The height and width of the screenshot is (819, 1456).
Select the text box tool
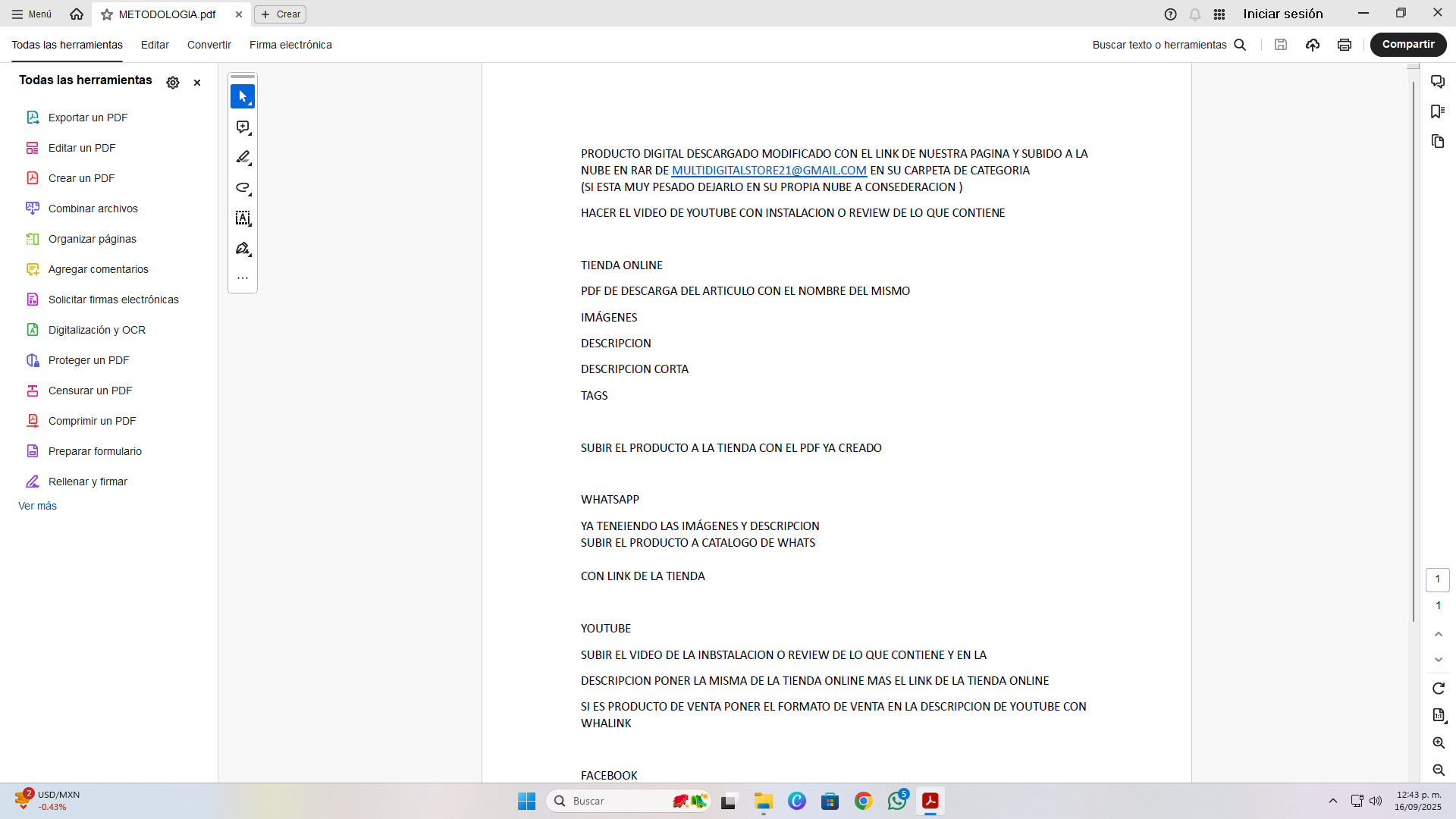coord(243,218)
